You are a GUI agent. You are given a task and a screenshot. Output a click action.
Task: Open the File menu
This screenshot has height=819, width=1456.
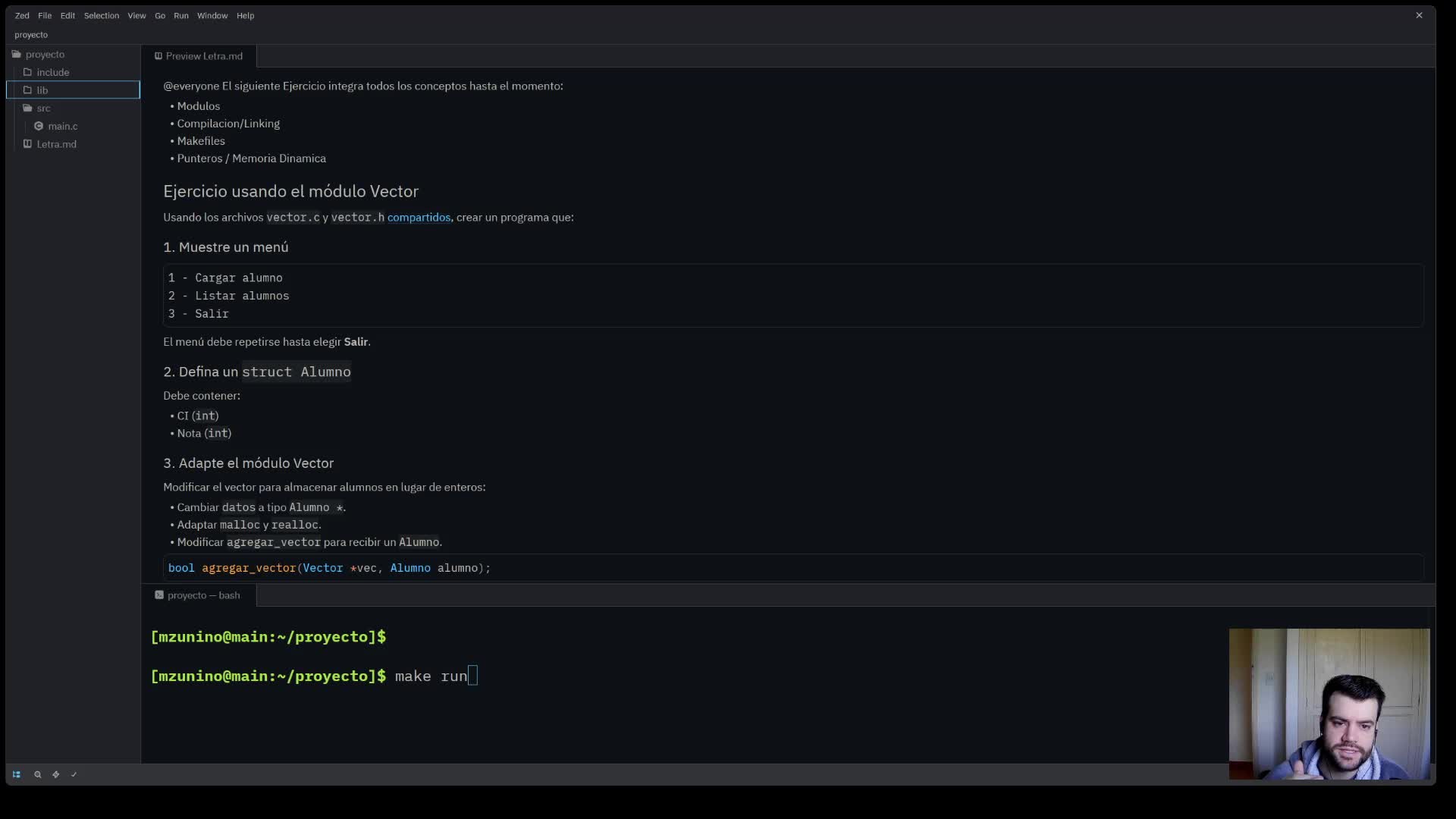[x=45, y=15]
